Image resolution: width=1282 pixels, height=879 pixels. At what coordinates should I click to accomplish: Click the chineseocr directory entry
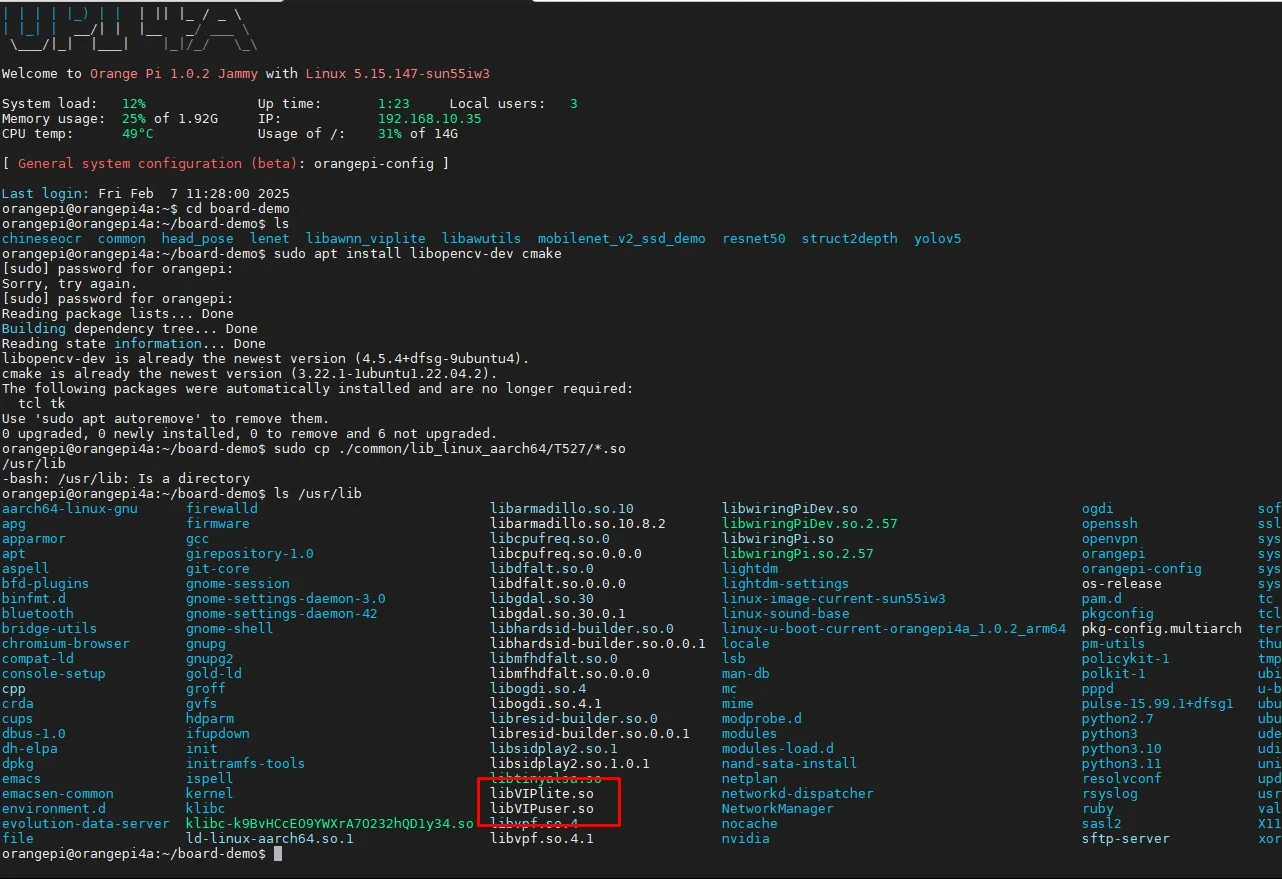click(41, 238)
